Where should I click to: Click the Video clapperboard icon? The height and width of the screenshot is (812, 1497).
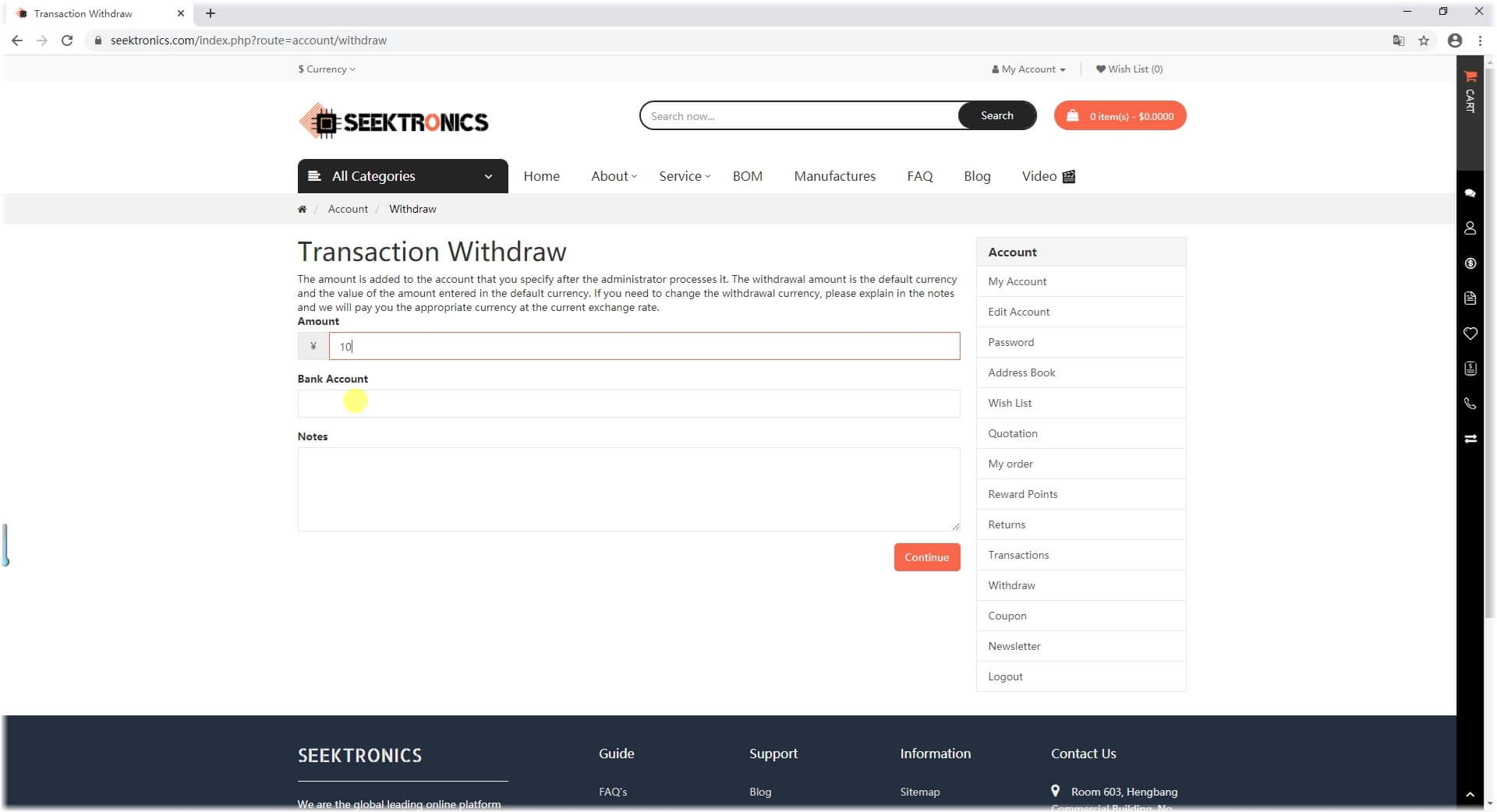[1069, 176]
